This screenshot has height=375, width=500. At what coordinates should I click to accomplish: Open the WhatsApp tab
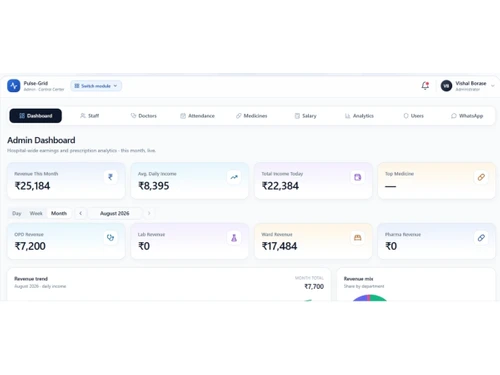(x=467, y=116)
